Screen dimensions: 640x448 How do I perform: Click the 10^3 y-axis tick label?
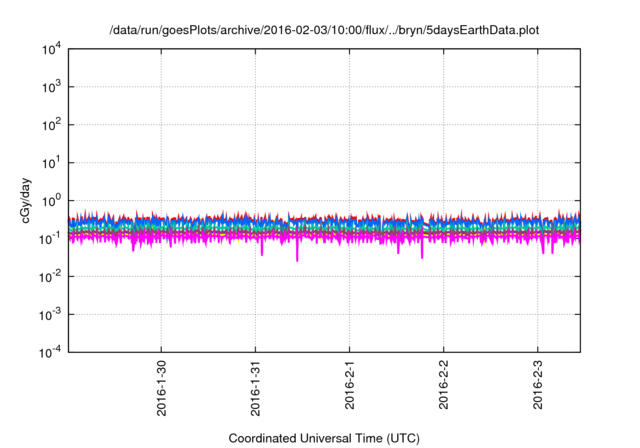click(51, 87)
